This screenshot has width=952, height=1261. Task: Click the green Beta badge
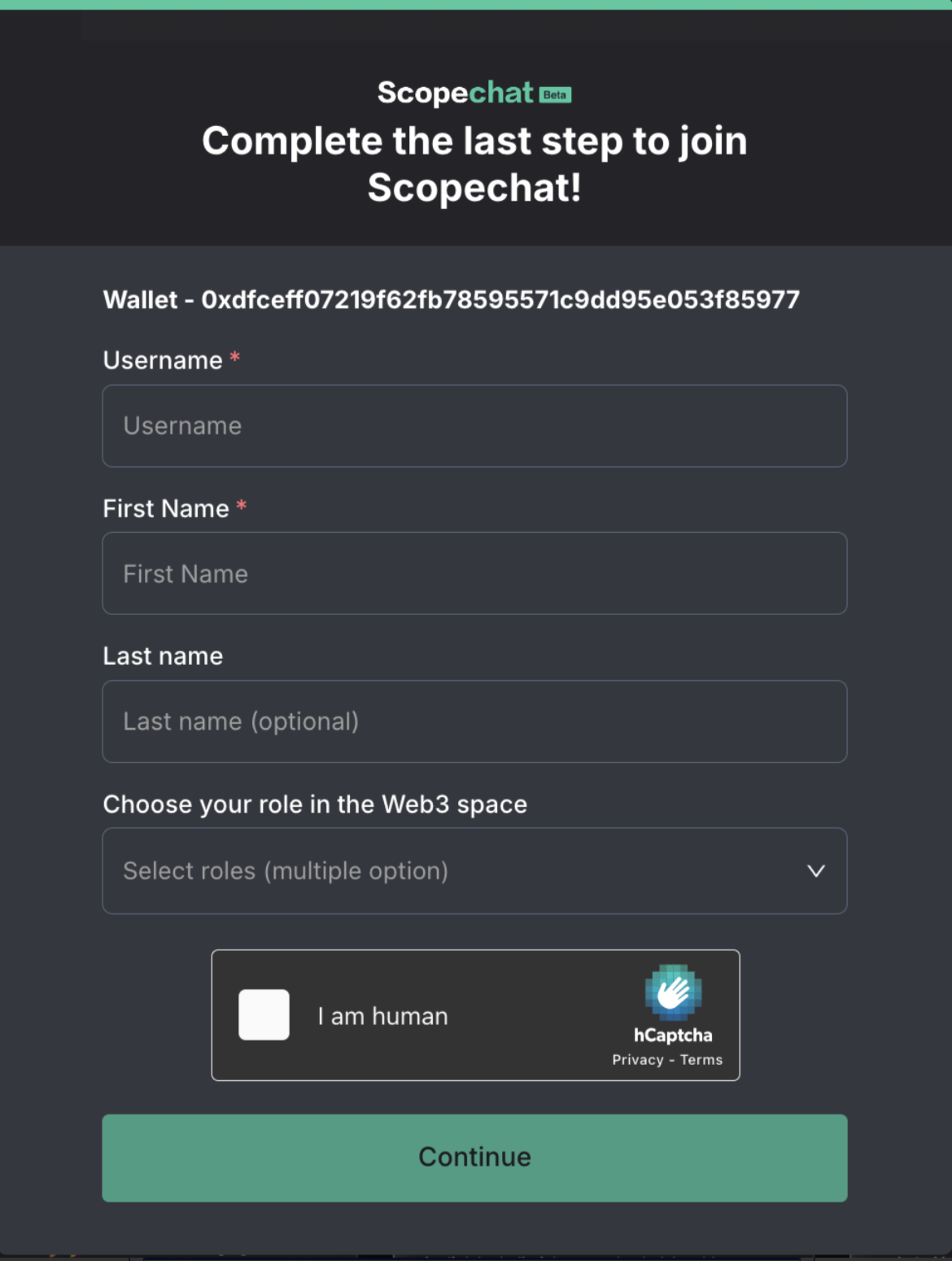(x=555, y=95)
